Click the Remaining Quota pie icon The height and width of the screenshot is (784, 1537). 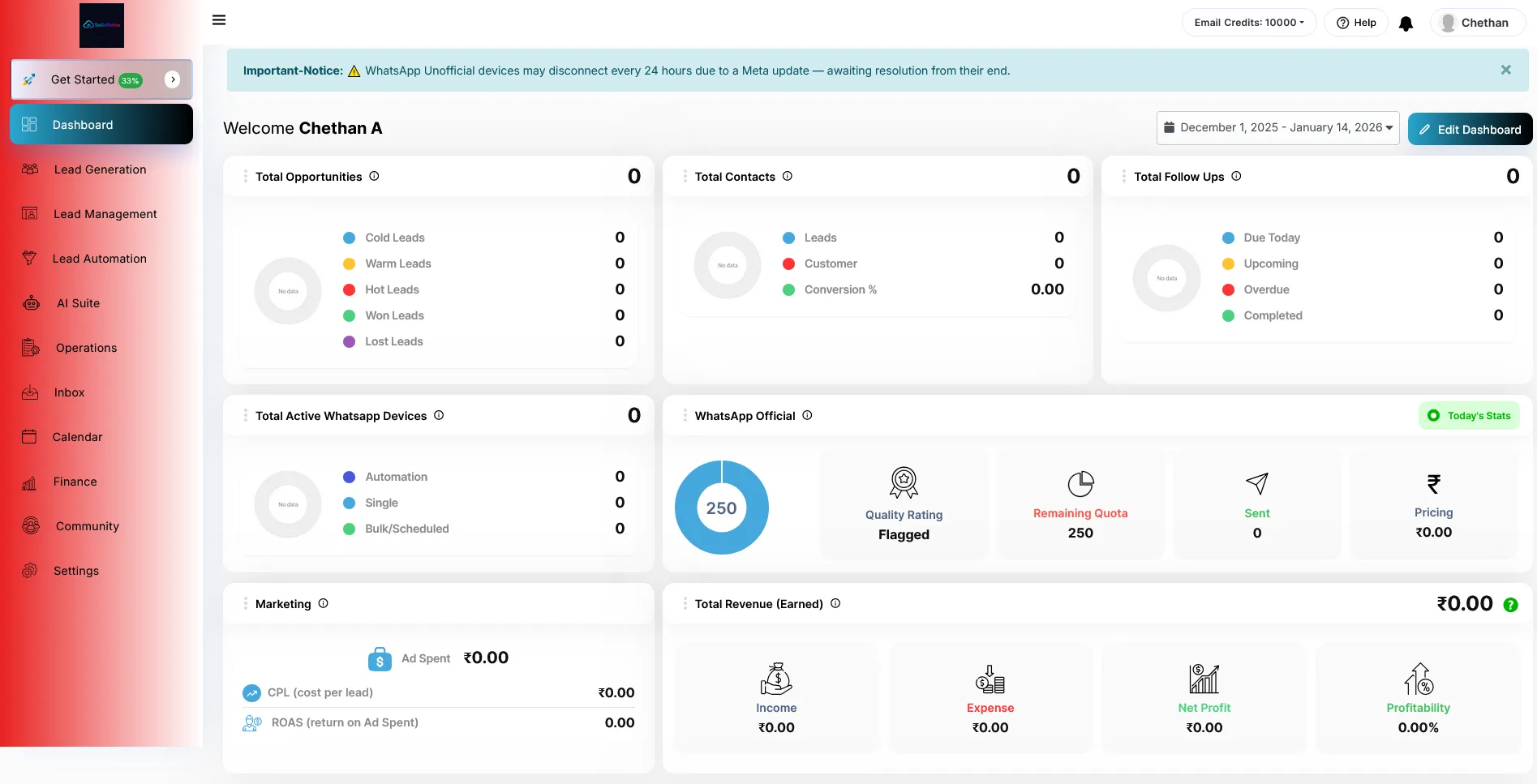pos(1080,484)
